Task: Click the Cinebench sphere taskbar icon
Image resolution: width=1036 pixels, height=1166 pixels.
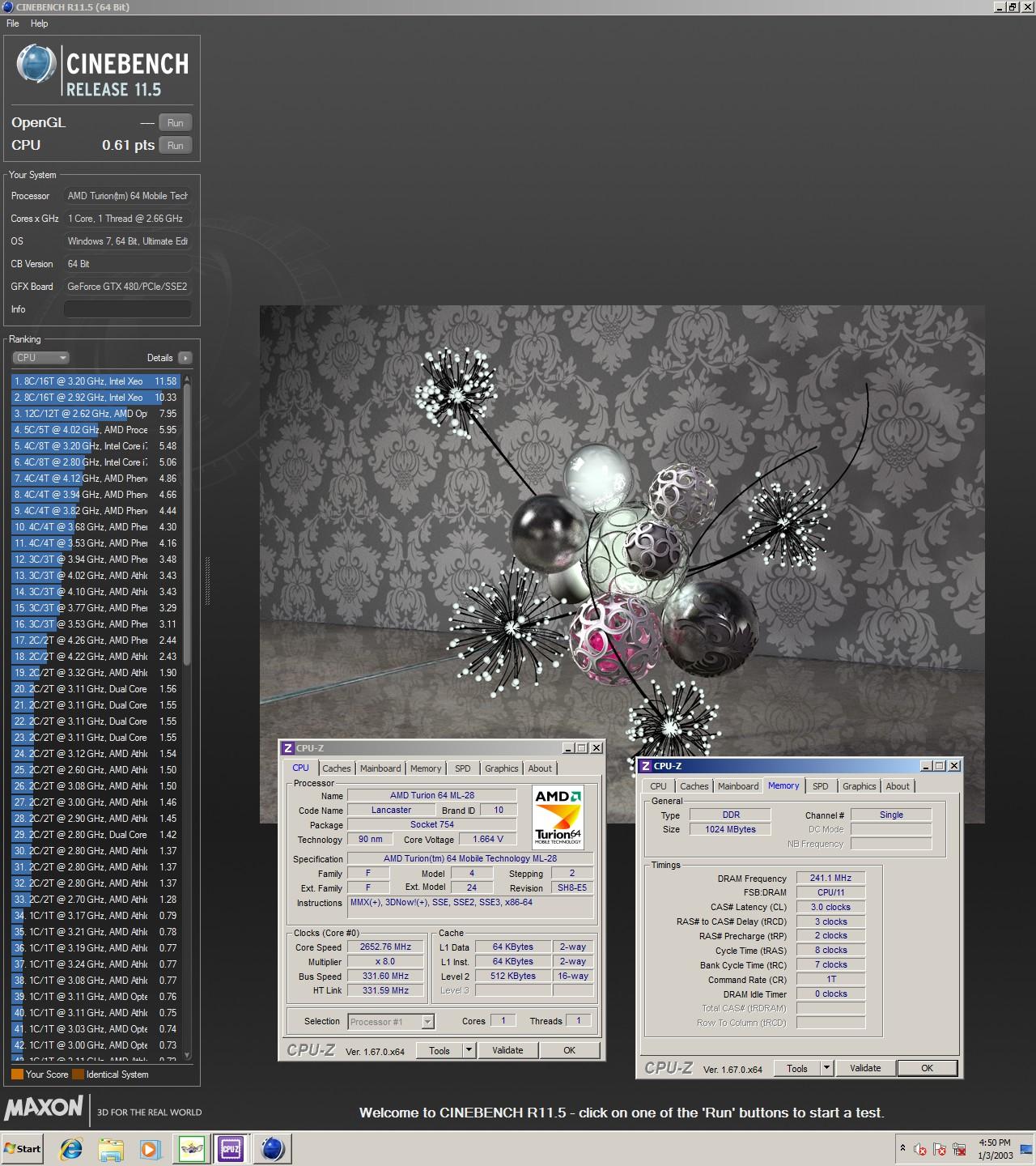Action: pyautogui.click(x=273, y=1148)
